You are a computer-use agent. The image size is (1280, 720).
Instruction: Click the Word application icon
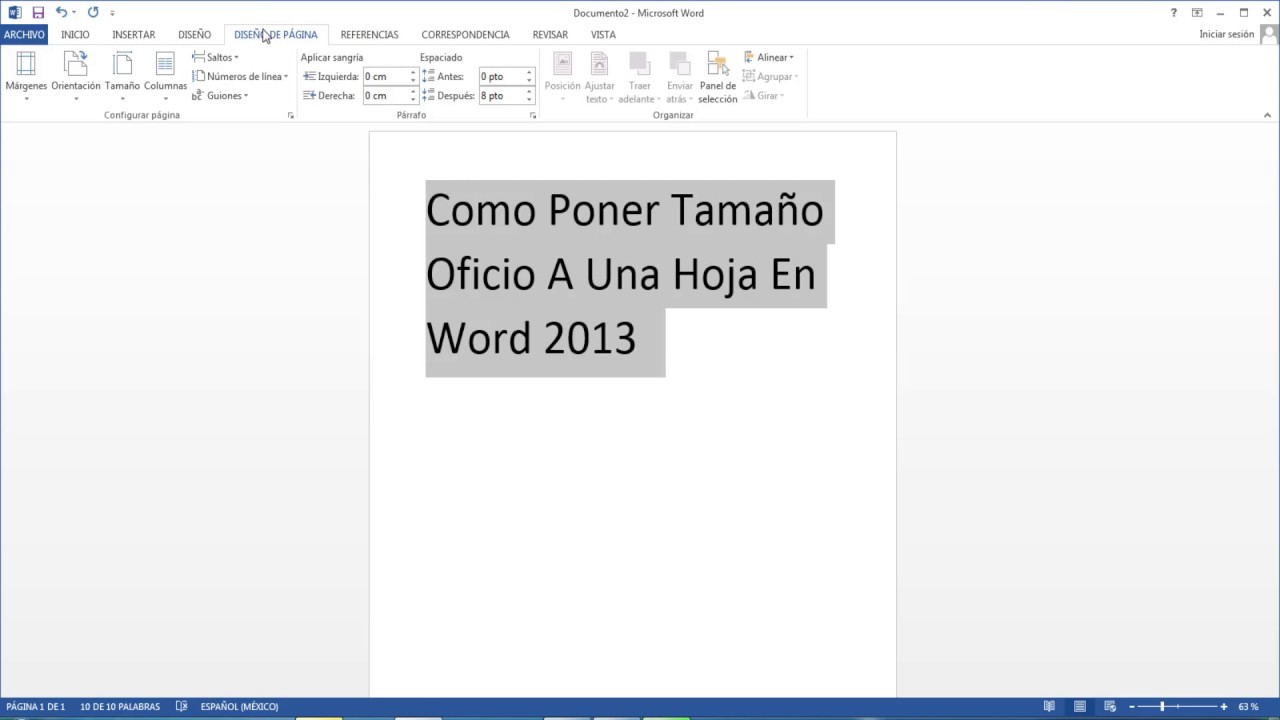[14, 13]
